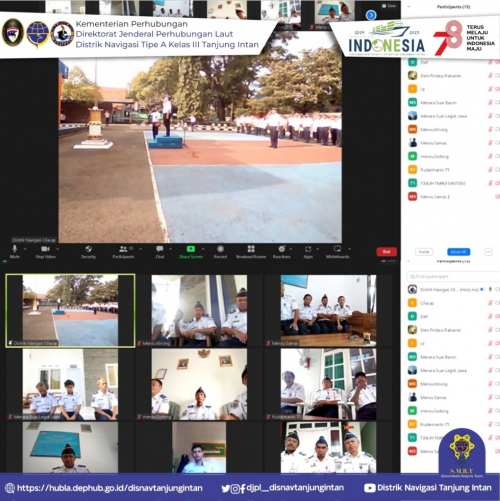Open Breakout Rooms icon

[x=251, y=249]
